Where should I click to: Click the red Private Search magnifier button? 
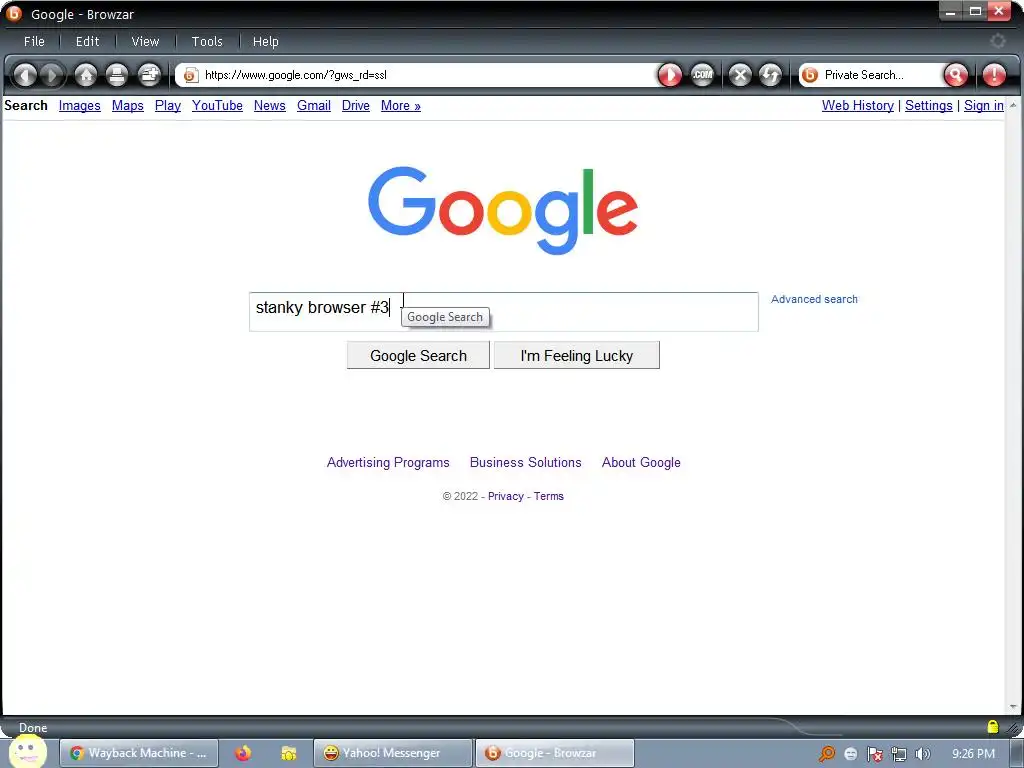(955, 75)
